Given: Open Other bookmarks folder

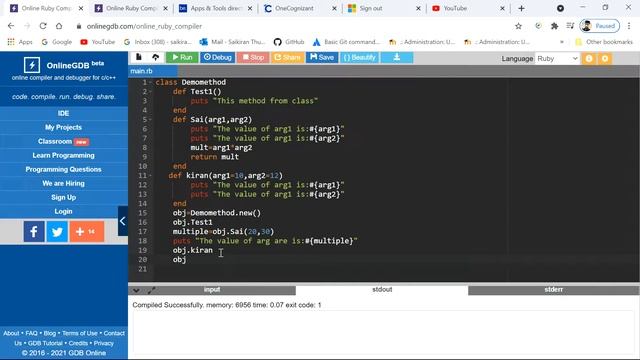Looking at the screenshot, I should click(604, 42).
